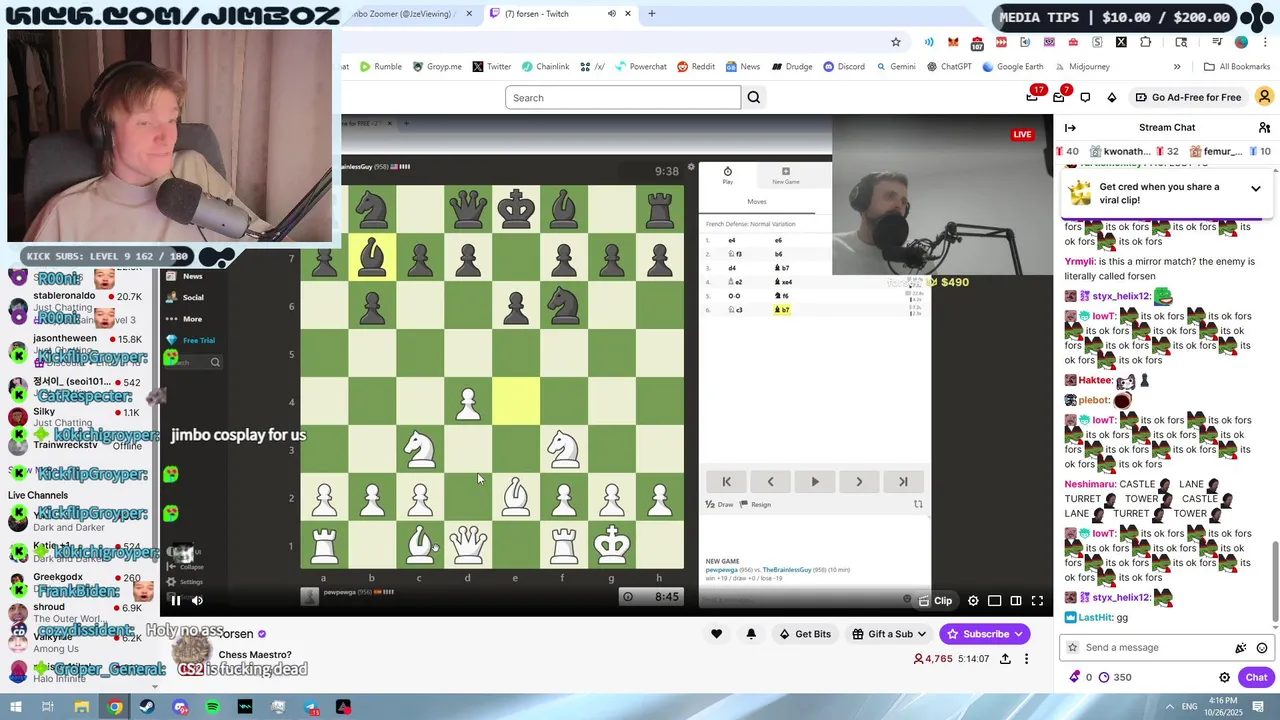Mute the stream volume icon
Viewport: 1280px width, 720px height.
(x=197, y=600)
